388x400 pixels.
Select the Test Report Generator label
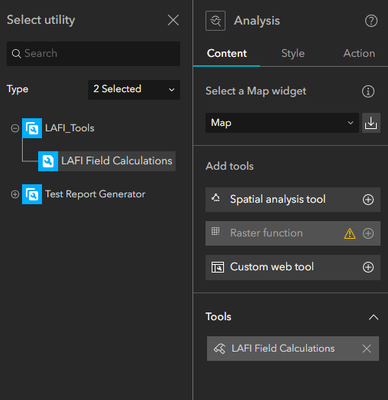point(95,194)
